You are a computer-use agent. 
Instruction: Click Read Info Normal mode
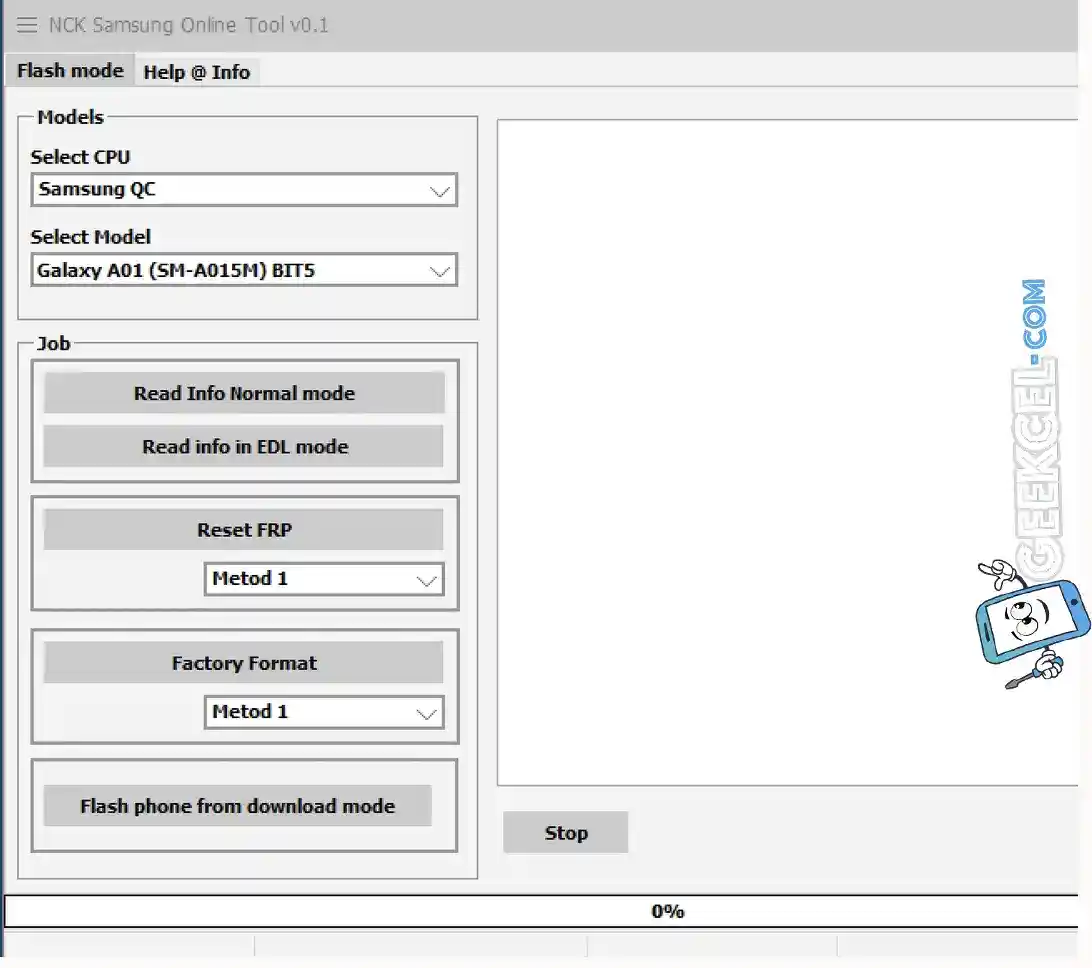point(244,393)
